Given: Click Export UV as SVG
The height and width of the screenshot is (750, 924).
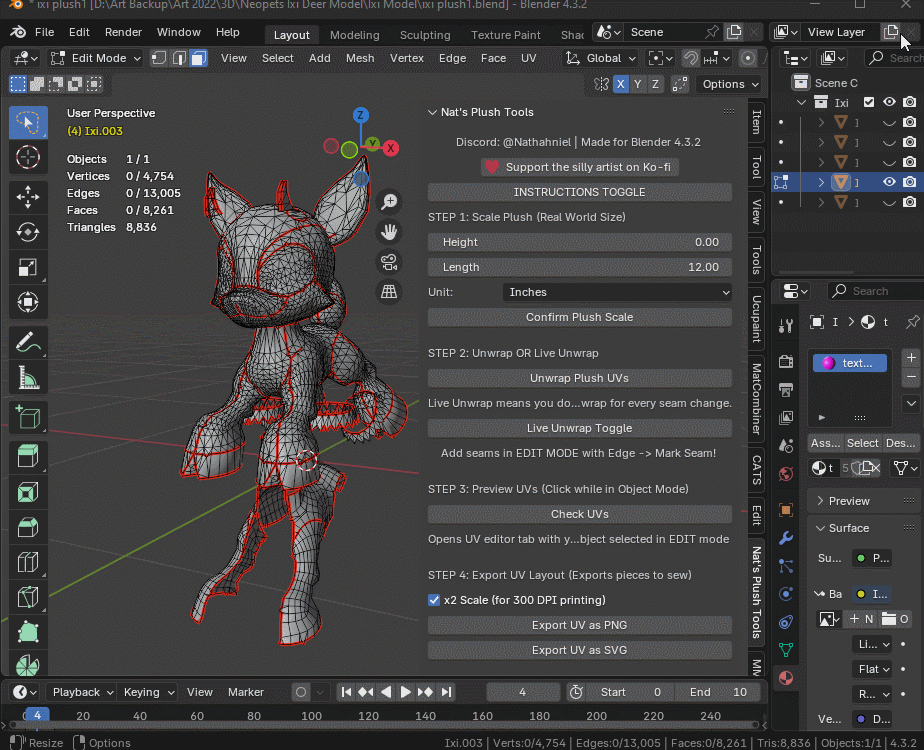Looking at the screenshot, I should [x=580, y=650].
